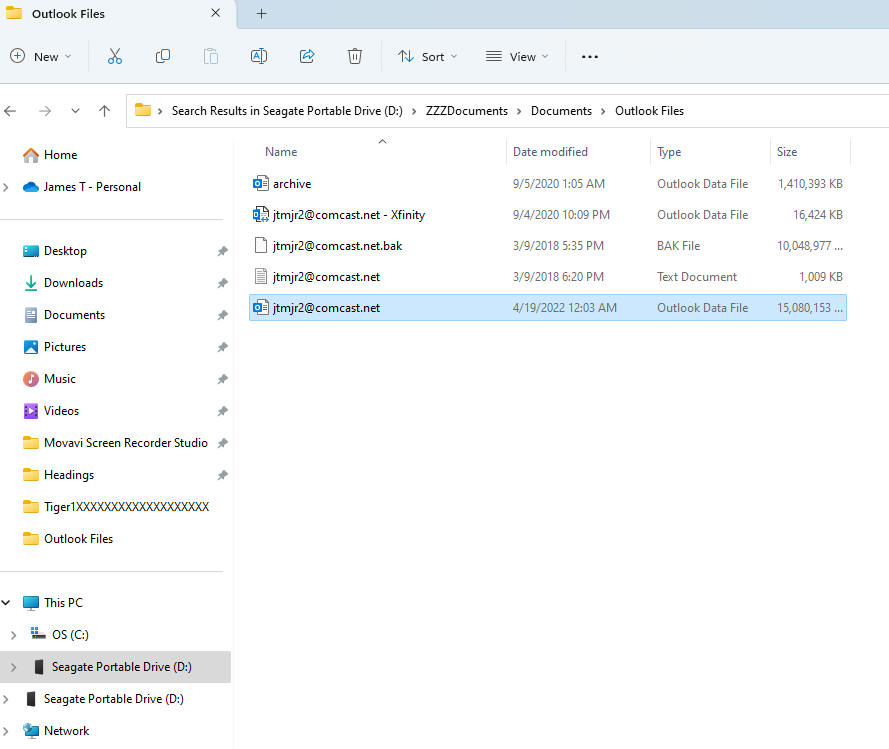Click Documents in the address breadcrumb

[x=561, y=111]
